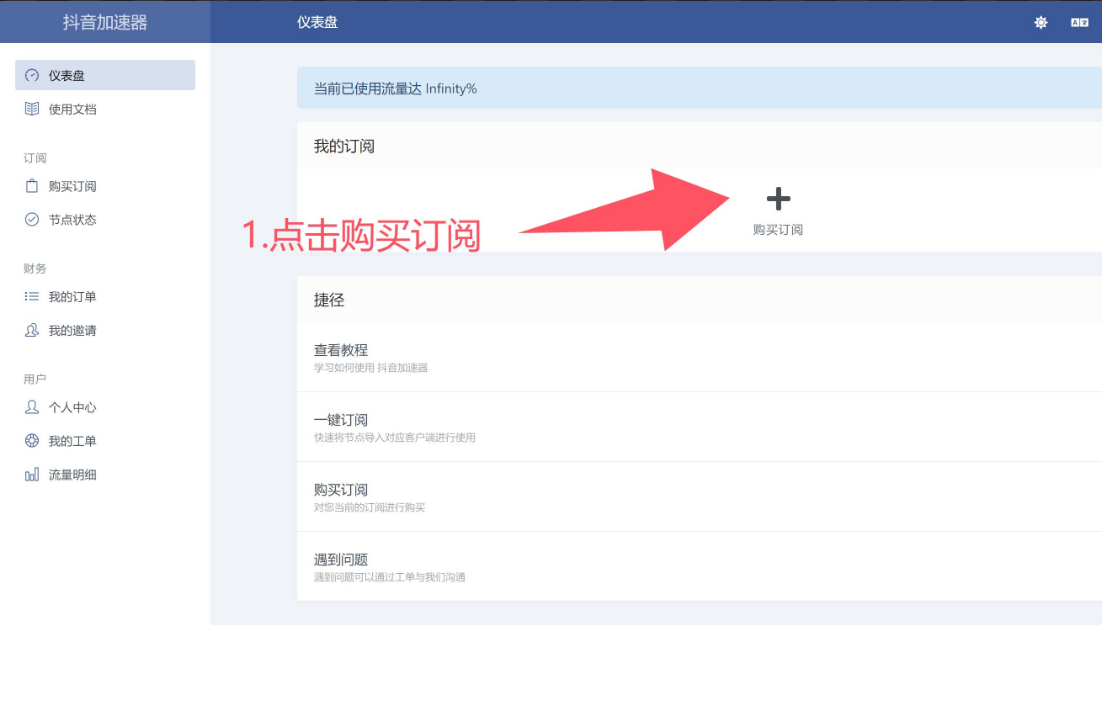Open 流量明细 from the sidebar

click(105, 474)
